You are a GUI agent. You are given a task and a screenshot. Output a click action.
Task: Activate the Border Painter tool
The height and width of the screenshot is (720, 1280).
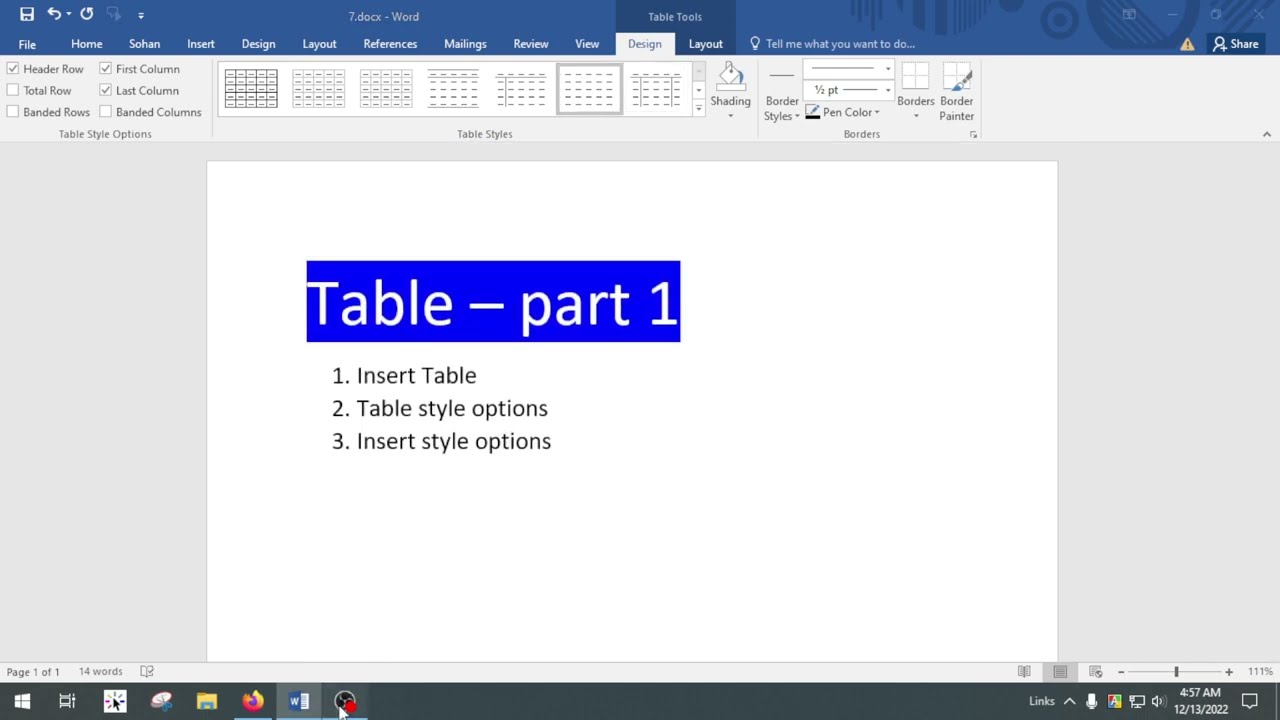point(957,92)
